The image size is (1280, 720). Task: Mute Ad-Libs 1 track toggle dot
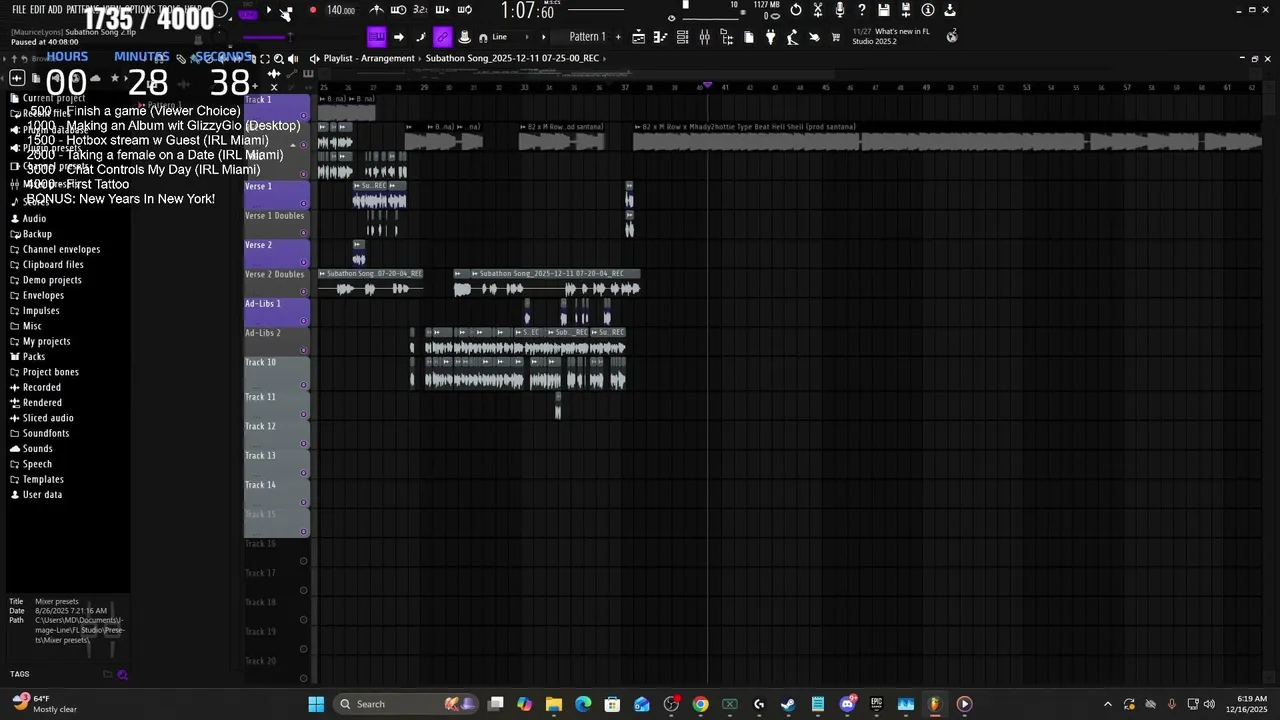click(303, 321)
